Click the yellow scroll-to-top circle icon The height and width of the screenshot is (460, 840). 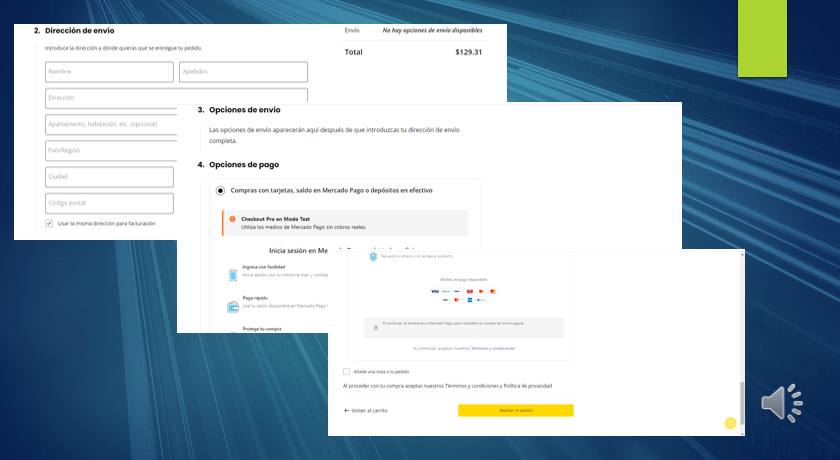point(730,423)
